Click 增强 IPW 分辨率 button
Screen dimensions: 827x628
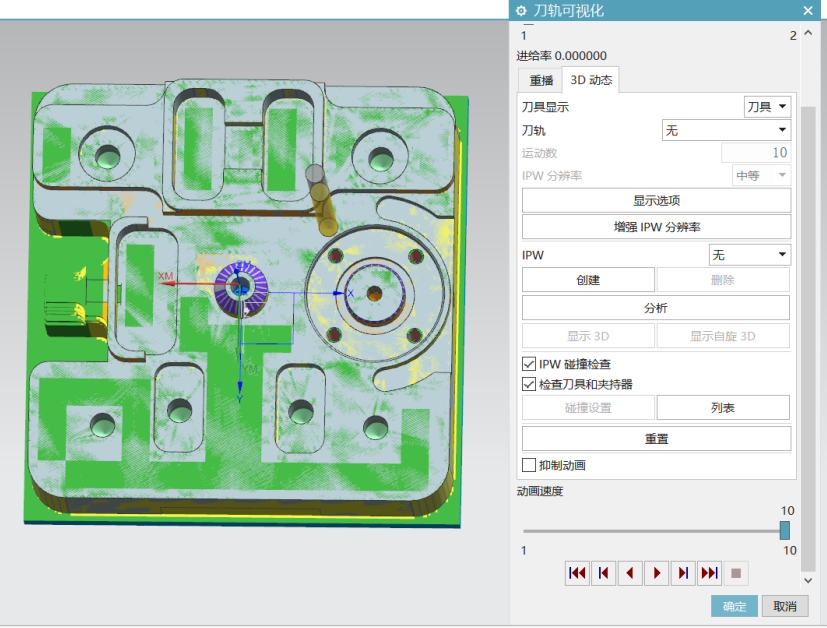click(x=657, y=227)
